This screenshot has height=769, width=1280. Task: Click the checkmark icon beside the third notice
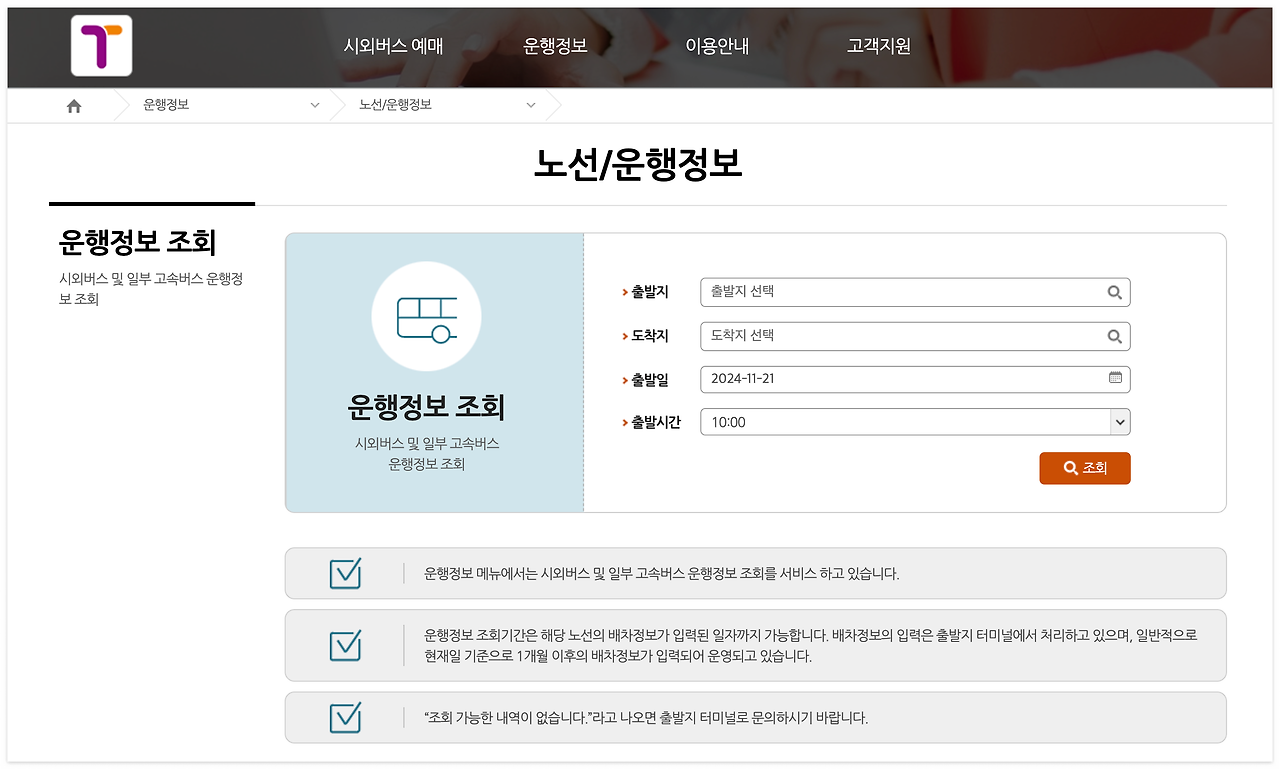(344, 717)
